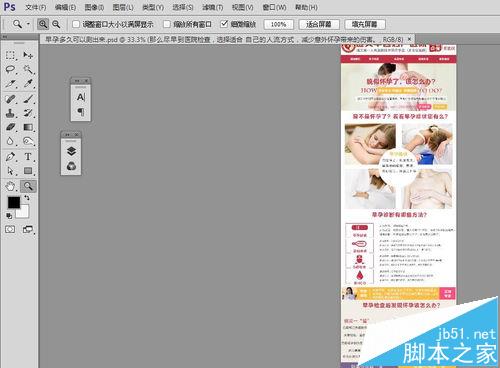Select the Move tool
The width and height of the screenshot is (500, 368).
point(28,55)
